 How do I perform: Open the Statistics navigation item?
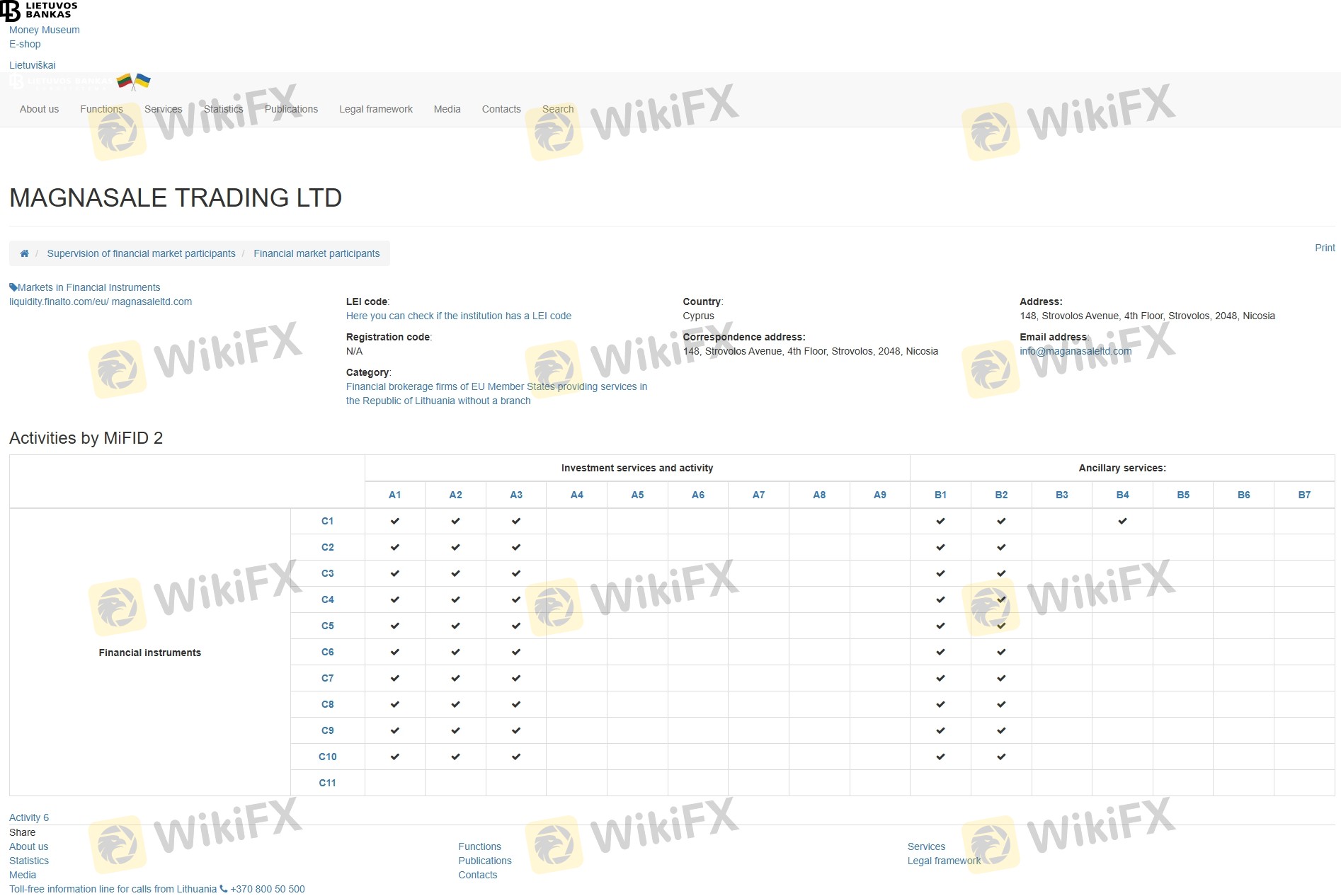pos(224,109)
